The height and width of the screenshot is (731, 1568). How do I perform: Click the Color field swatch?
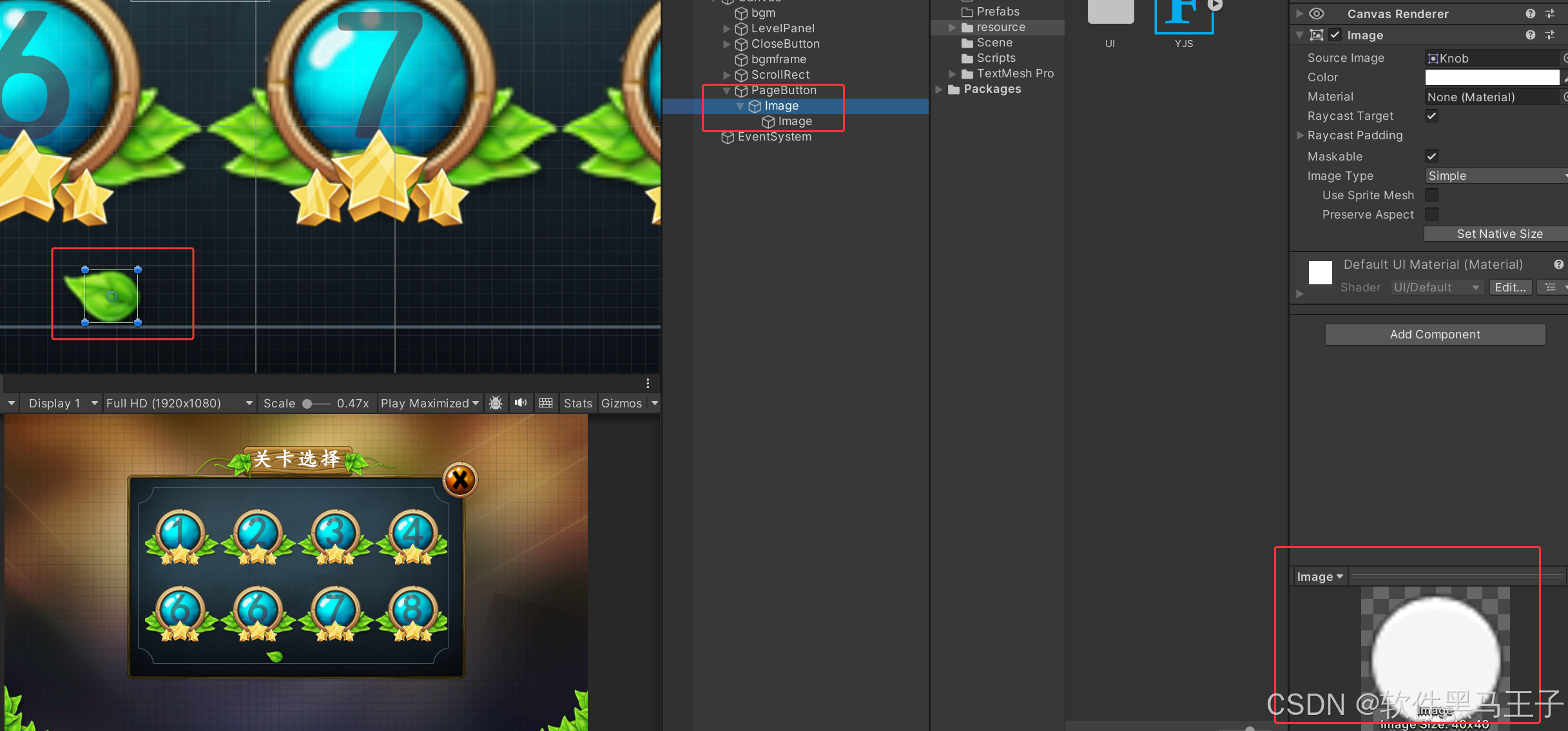[1491, 77]
